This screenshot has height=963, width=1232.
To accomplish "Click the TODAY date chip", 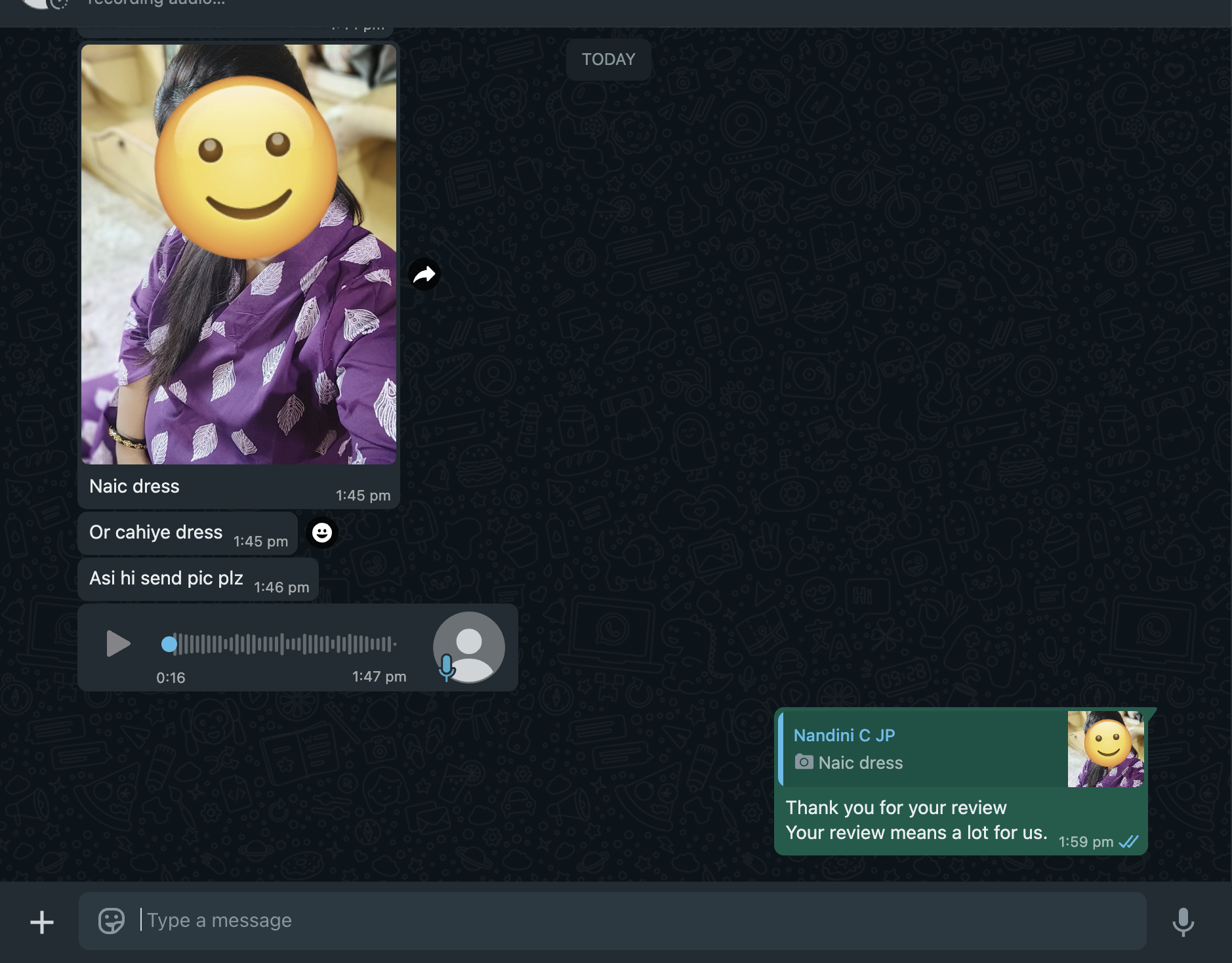I will pyautogui.click(x=608, y=60).
